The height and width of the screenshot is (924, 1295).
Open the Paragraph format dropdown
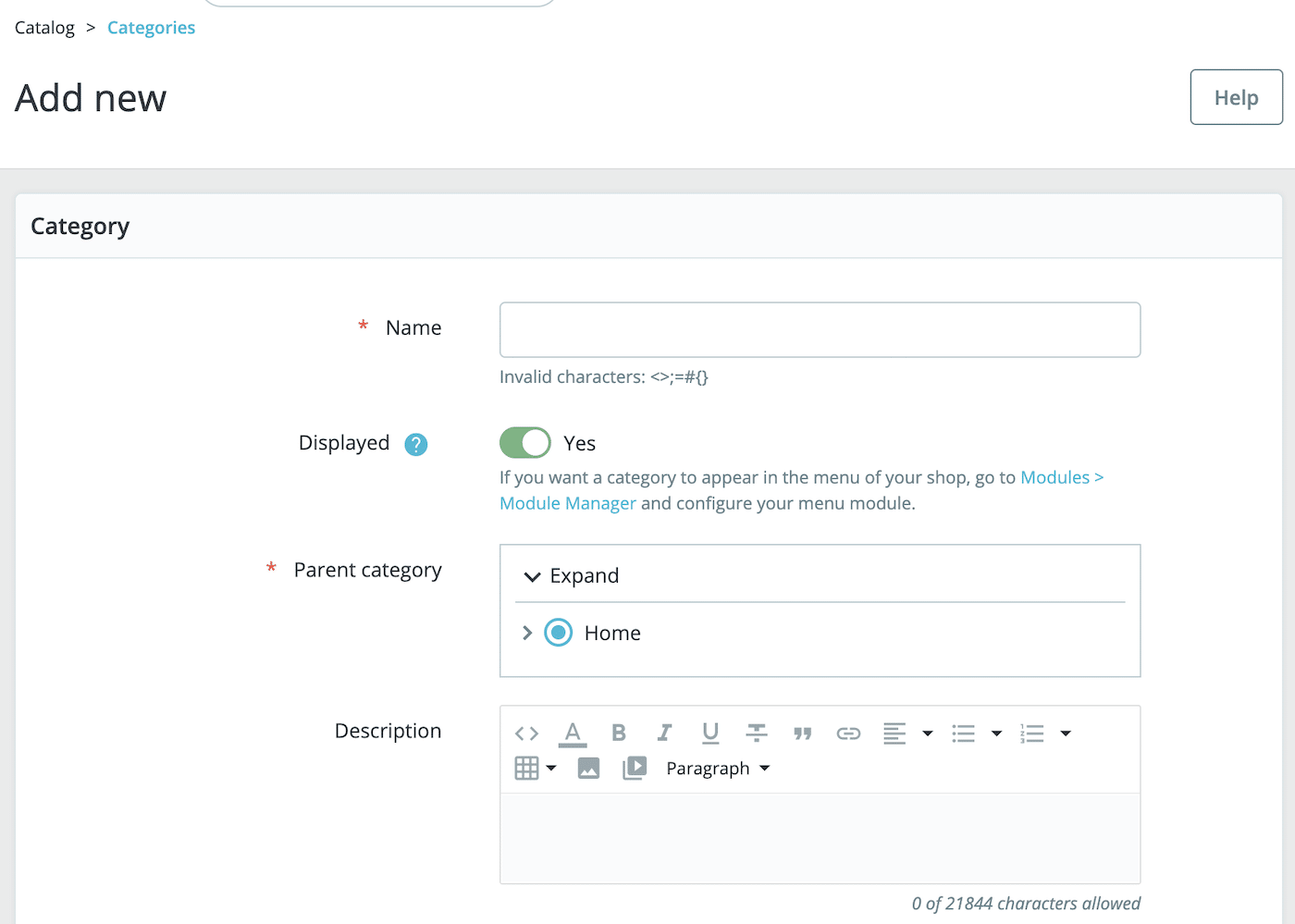pos(718,769)
